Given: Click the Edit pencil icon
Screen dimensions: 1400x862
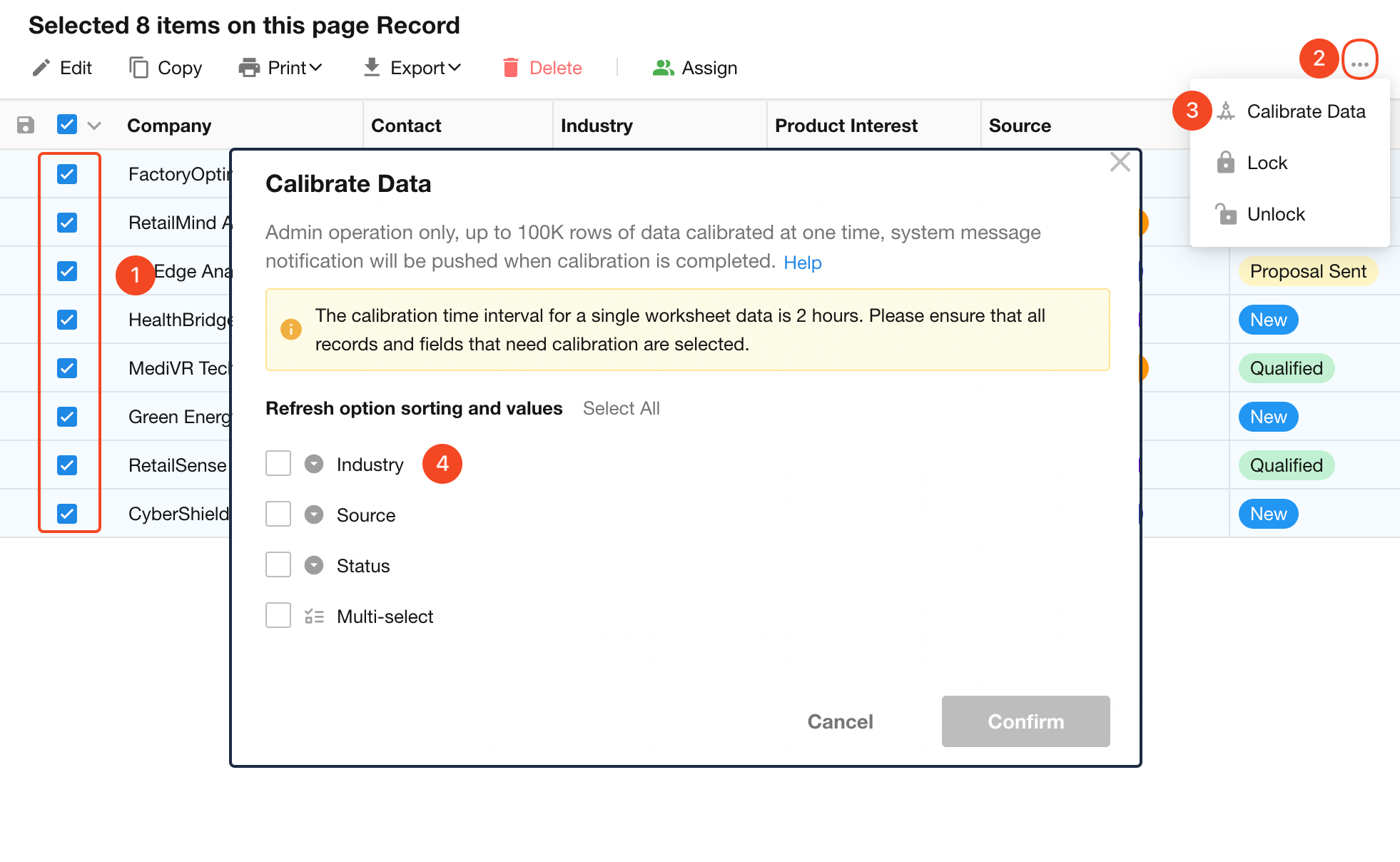Looking at the screenshot, I should click(x=41, y=68).
